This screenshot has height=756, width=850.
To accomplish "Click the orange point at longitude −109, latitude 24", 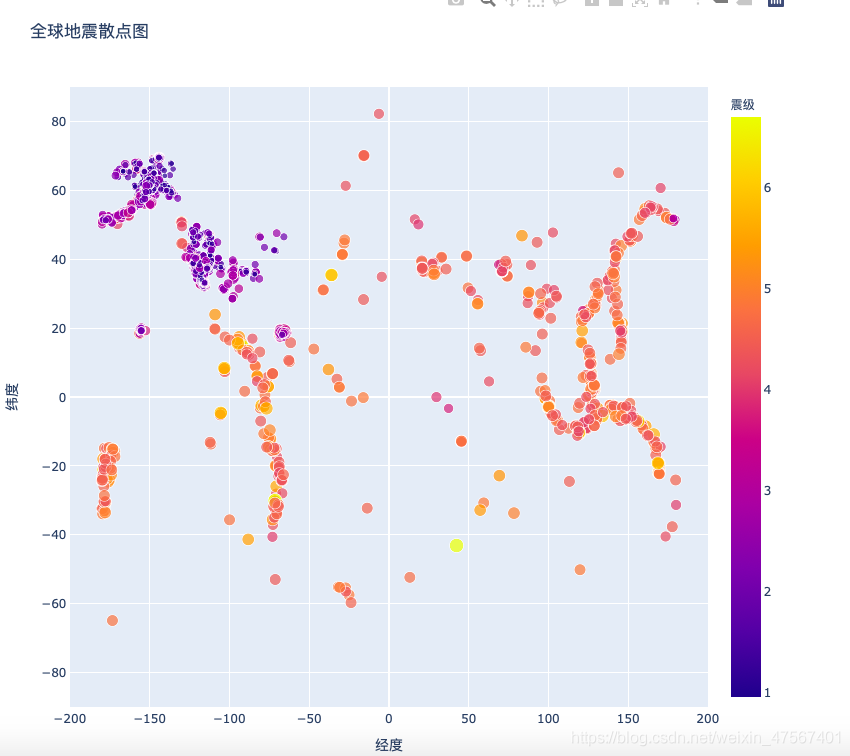I will [x=215, y=314].
